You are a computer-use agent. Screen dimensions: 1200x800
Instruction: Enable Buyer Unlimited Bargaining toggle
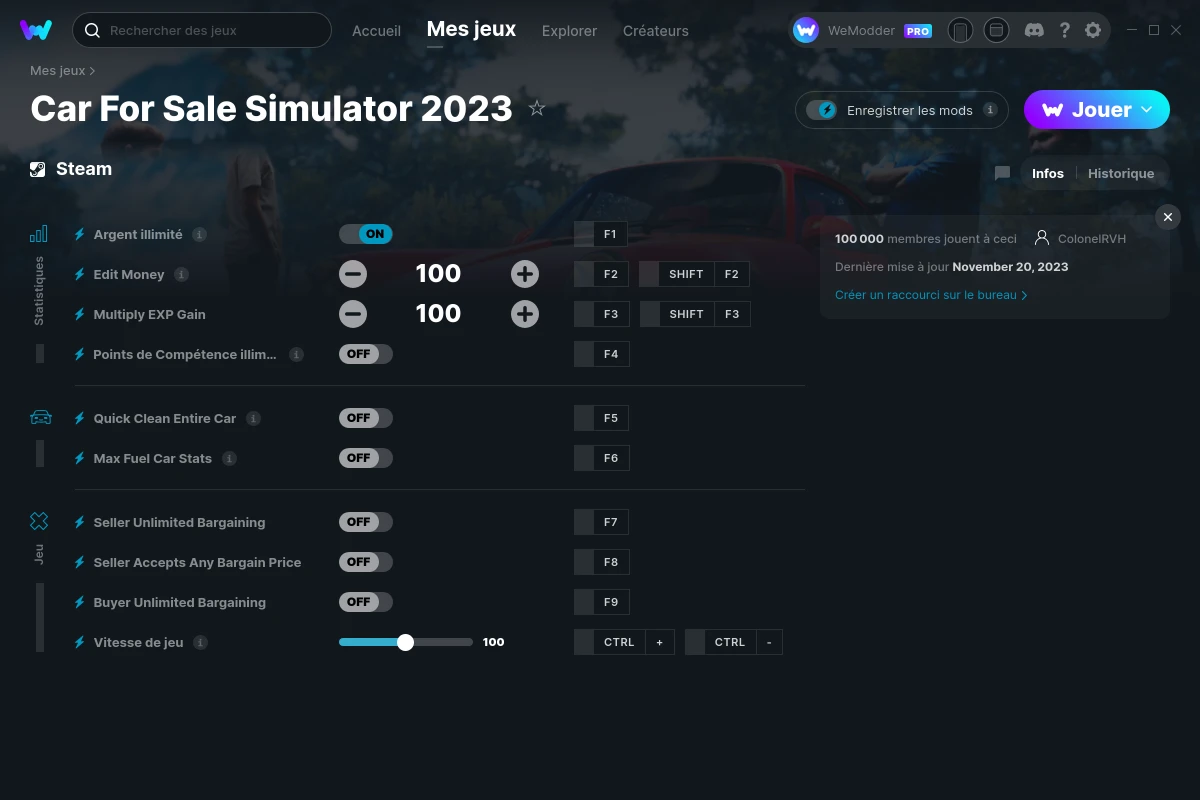point(366,602)
